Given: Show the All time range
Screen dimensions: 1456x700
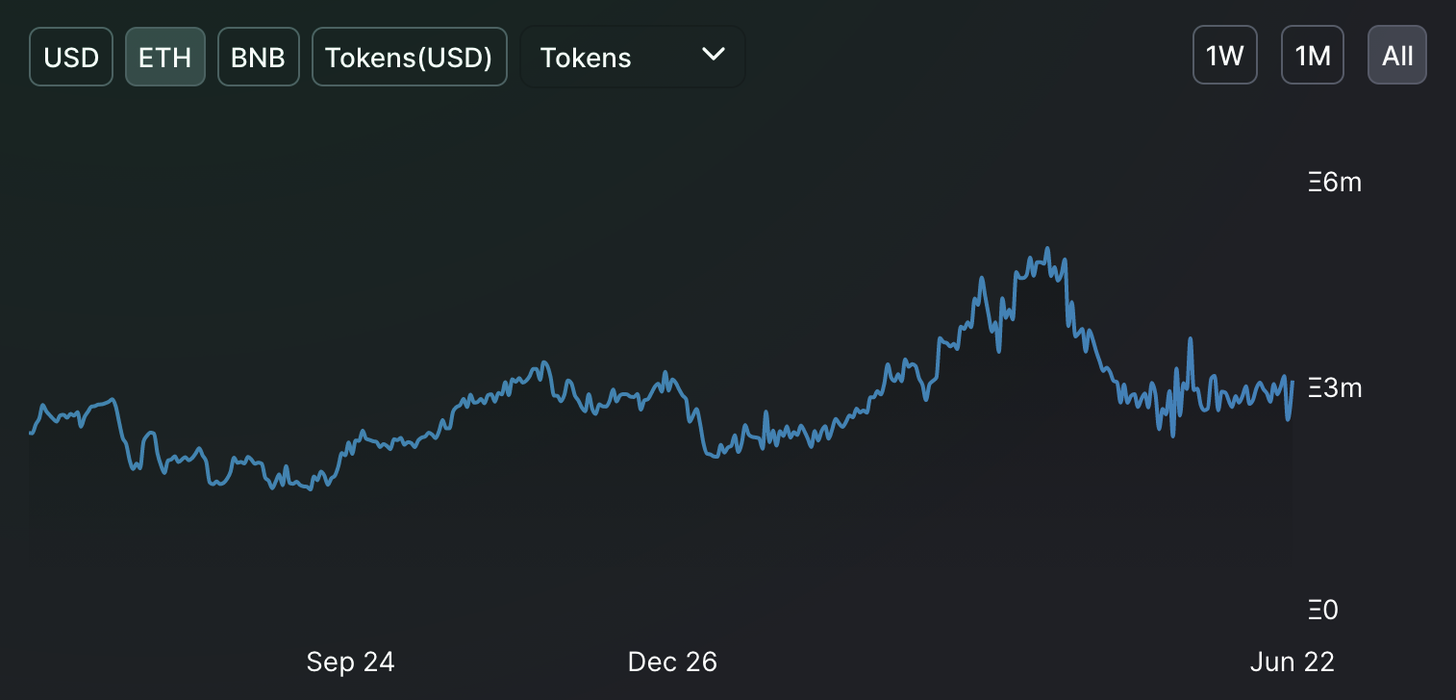Looking at the screenshot, I should pyautogui.click(x=1397, y=55).
